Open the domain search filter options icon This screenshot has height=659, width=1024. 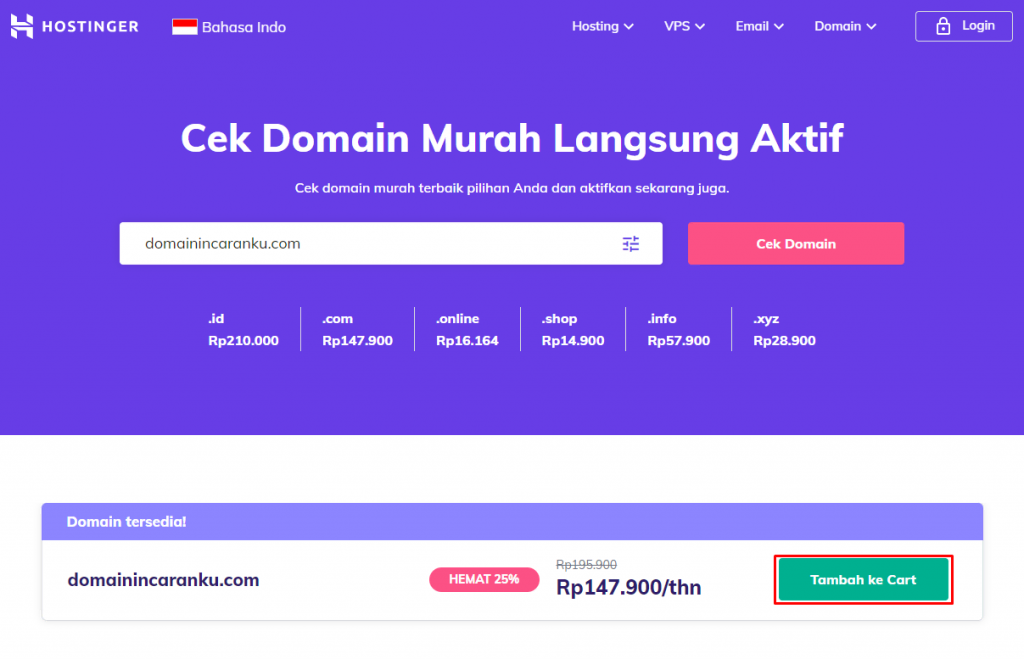[630, 244]
